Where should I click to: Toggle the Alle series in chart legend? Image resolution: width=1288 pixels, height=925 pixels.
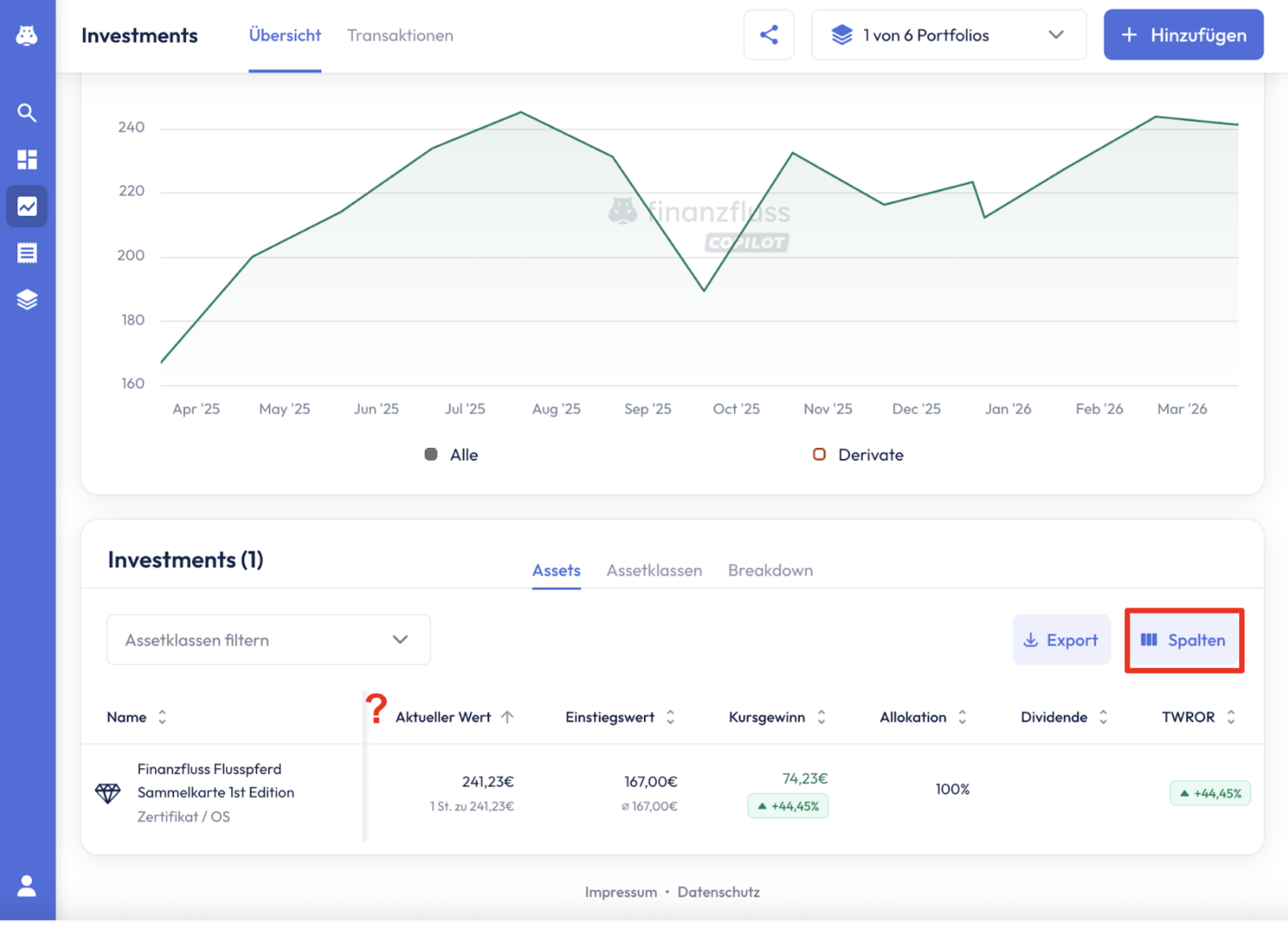pyautogui.click(x=451, y=455)
